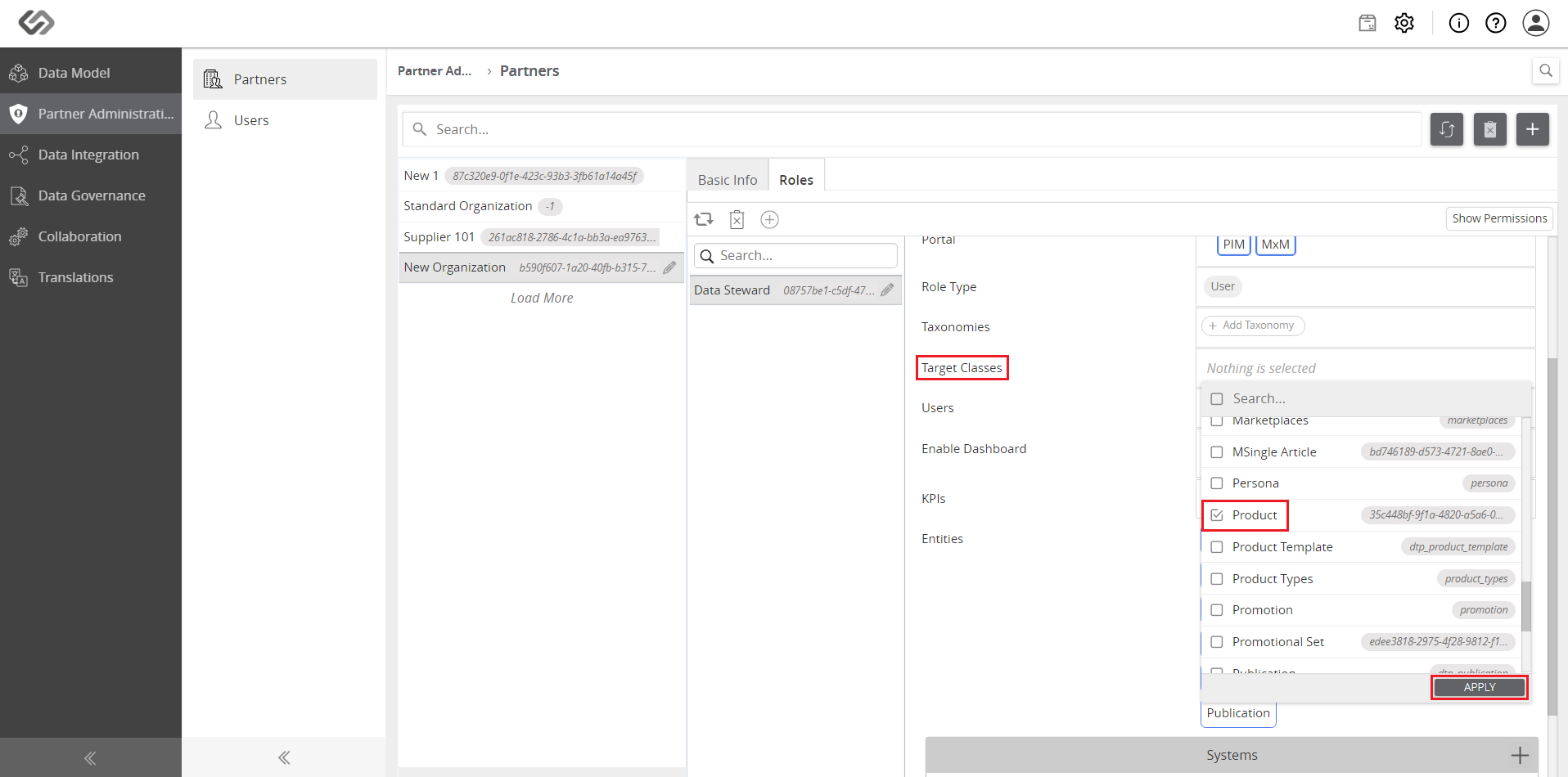This screenshot has height=777, width=1568.
Task: Click the Partner Ad... breadcrumb link
Action: coord(435,71)
